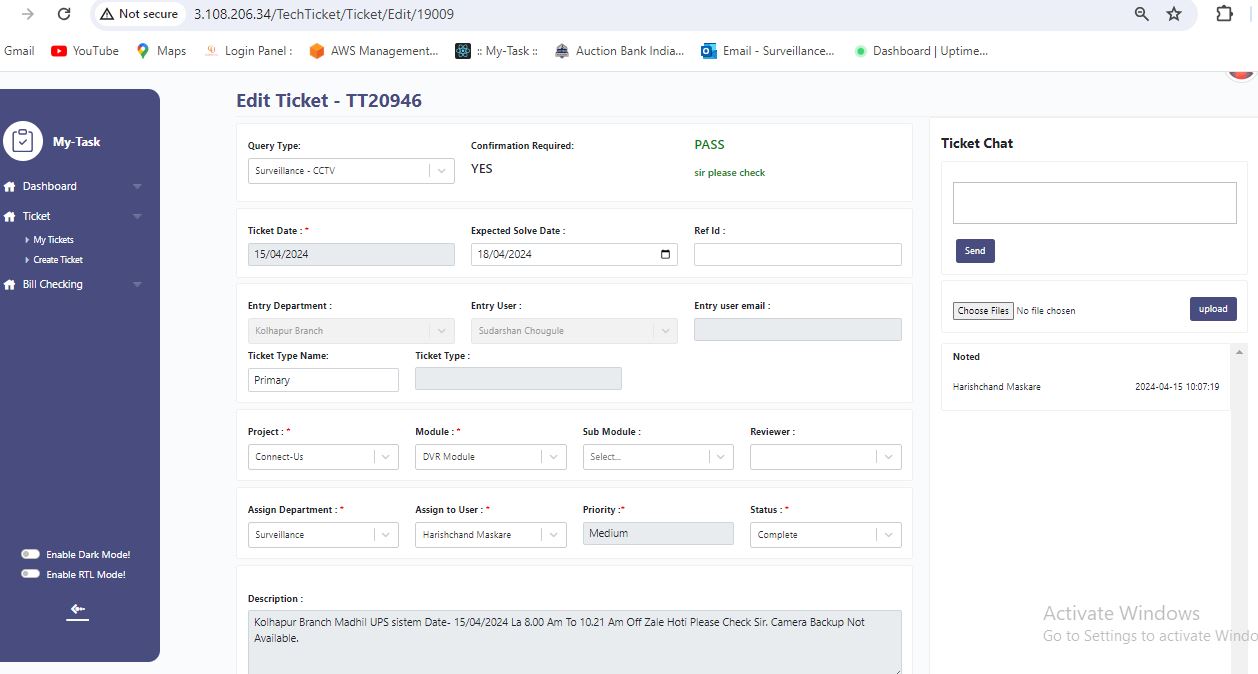Click the Priority Medium field
This screenshot has height=674, width=1258.
(x=658, y=534)
